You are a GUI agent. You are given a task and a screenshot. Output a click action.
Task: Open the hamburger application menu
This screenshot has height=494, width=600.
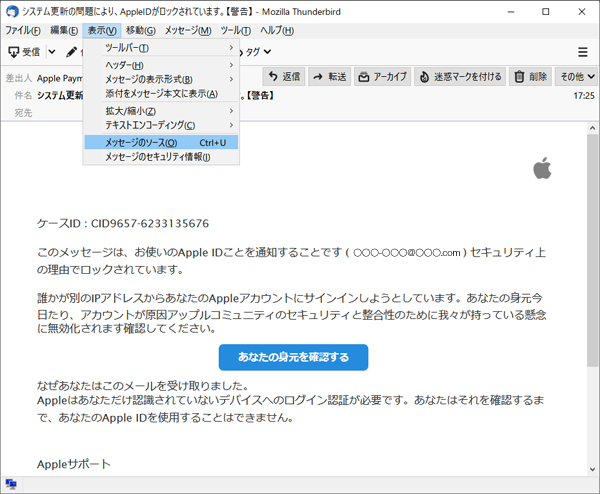[x=583, y=52]
